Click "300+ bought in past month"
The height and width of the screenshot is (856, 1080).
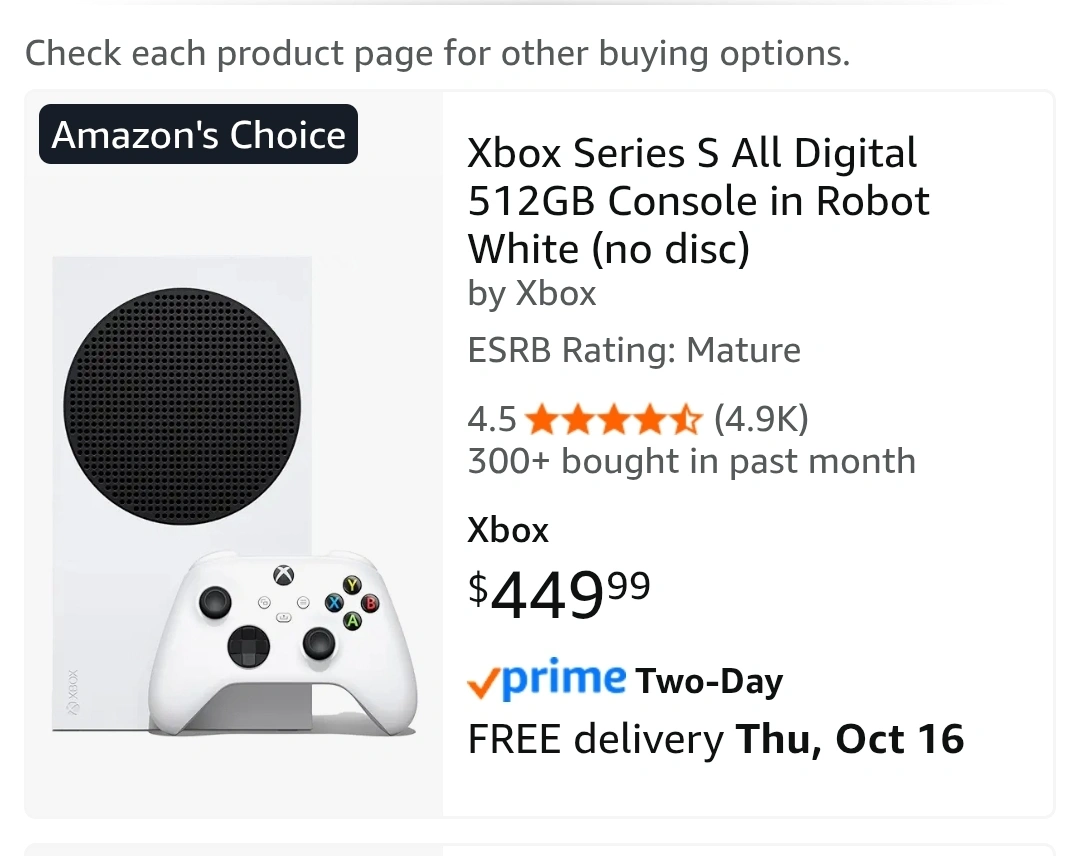point(691,461)
